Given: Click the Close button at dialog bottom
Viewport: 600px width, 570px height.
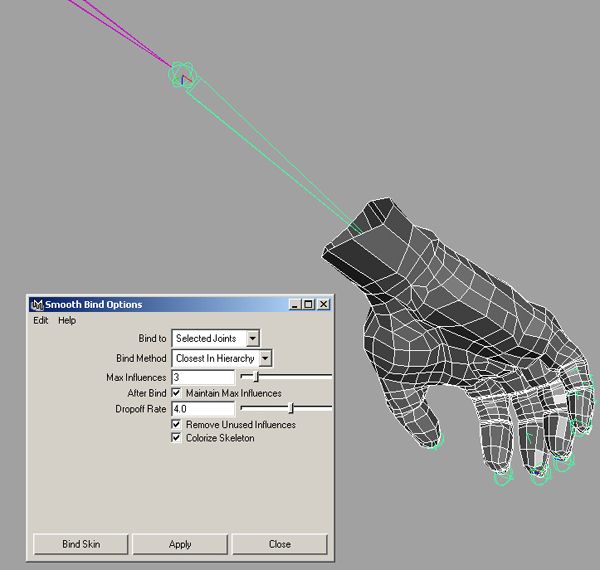Looking at the screenshot, I should [279, 544].
